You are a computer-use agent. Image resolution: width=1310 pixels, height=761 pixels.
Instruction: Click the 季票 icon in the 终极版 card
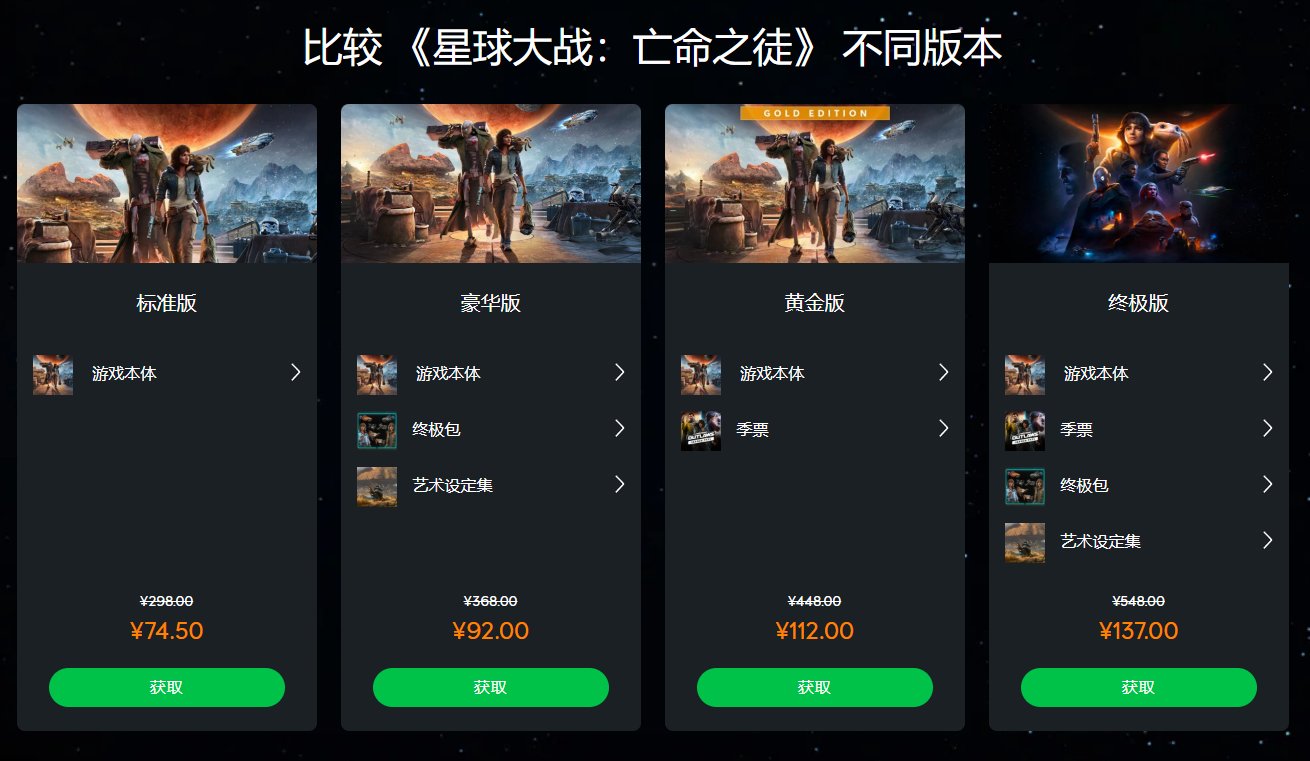[1025, 430]
